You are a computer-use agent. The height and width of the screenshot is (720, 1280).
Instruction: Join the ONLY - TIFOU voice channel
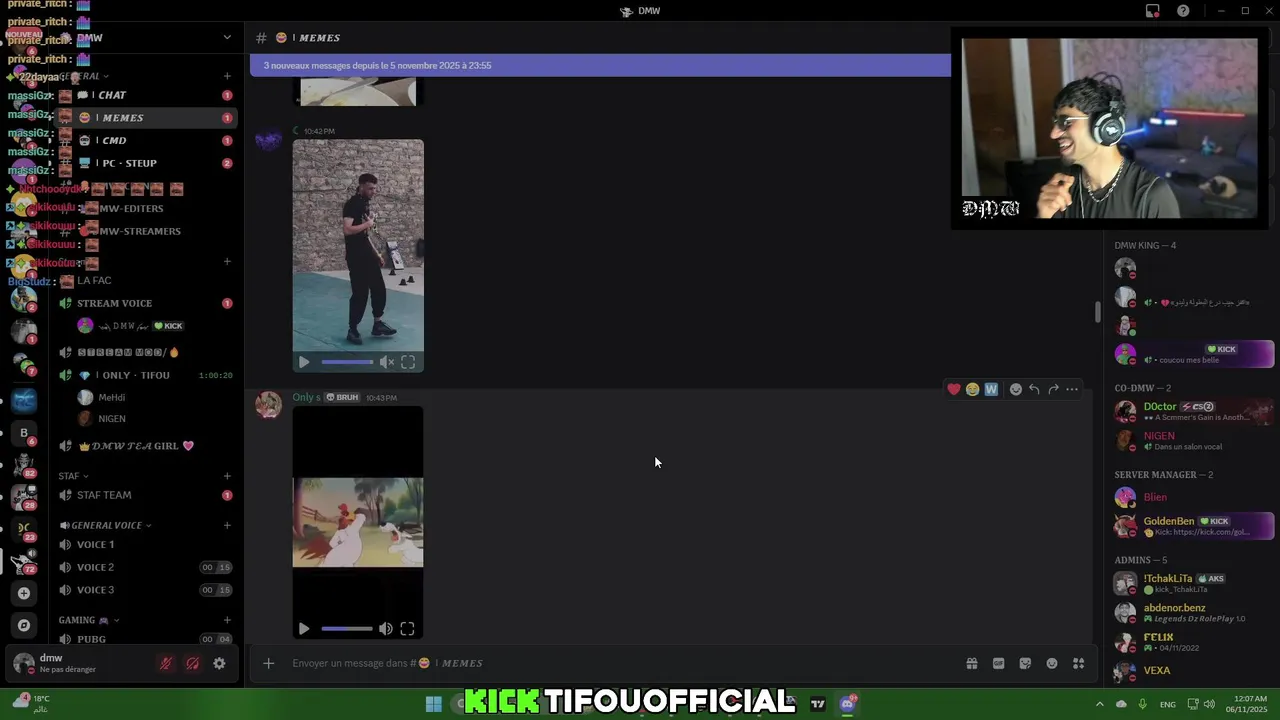pyautogui.click(x=147, y=375)
